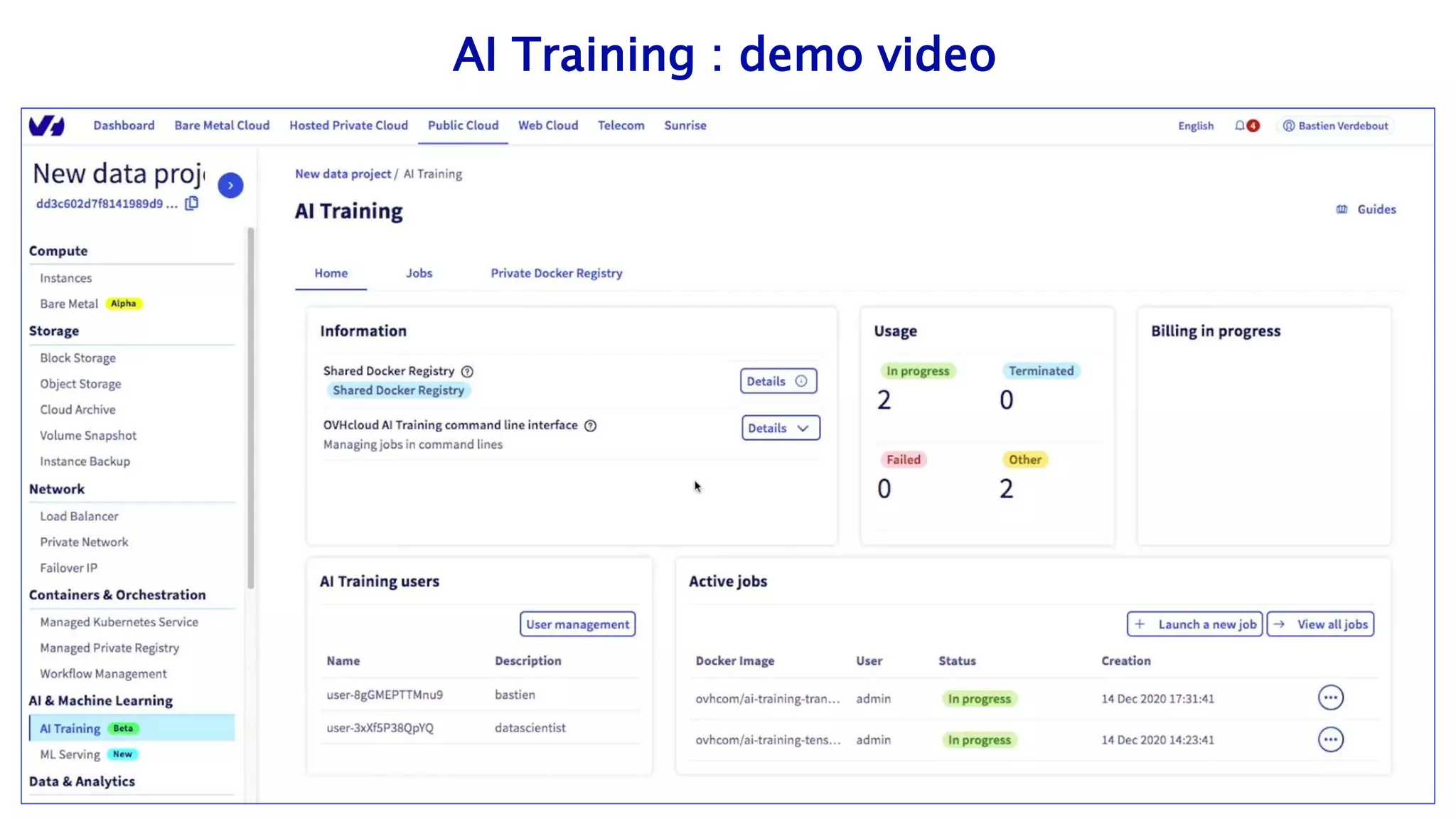Select AI Training Beta in the sidebar
Viewport: 1456px width, 819px height.
point(132,728)
